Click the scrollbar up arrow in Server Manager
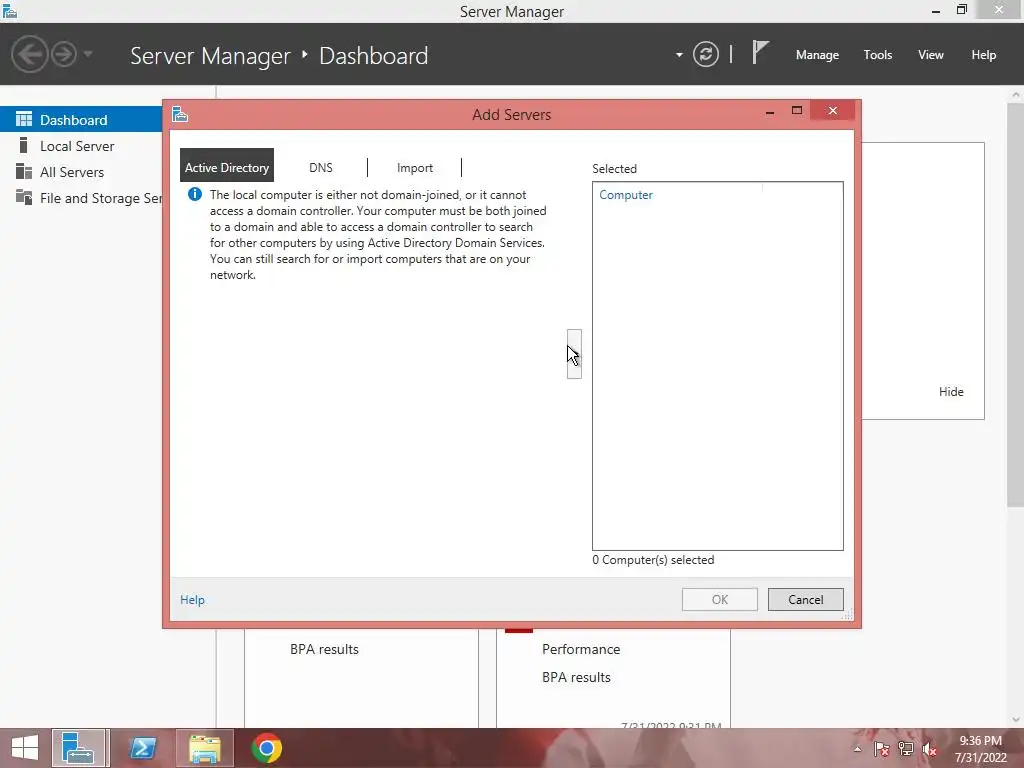The width and height of the screenshot is (1024, 768). pyautogui.click(x=1016, y=95)
